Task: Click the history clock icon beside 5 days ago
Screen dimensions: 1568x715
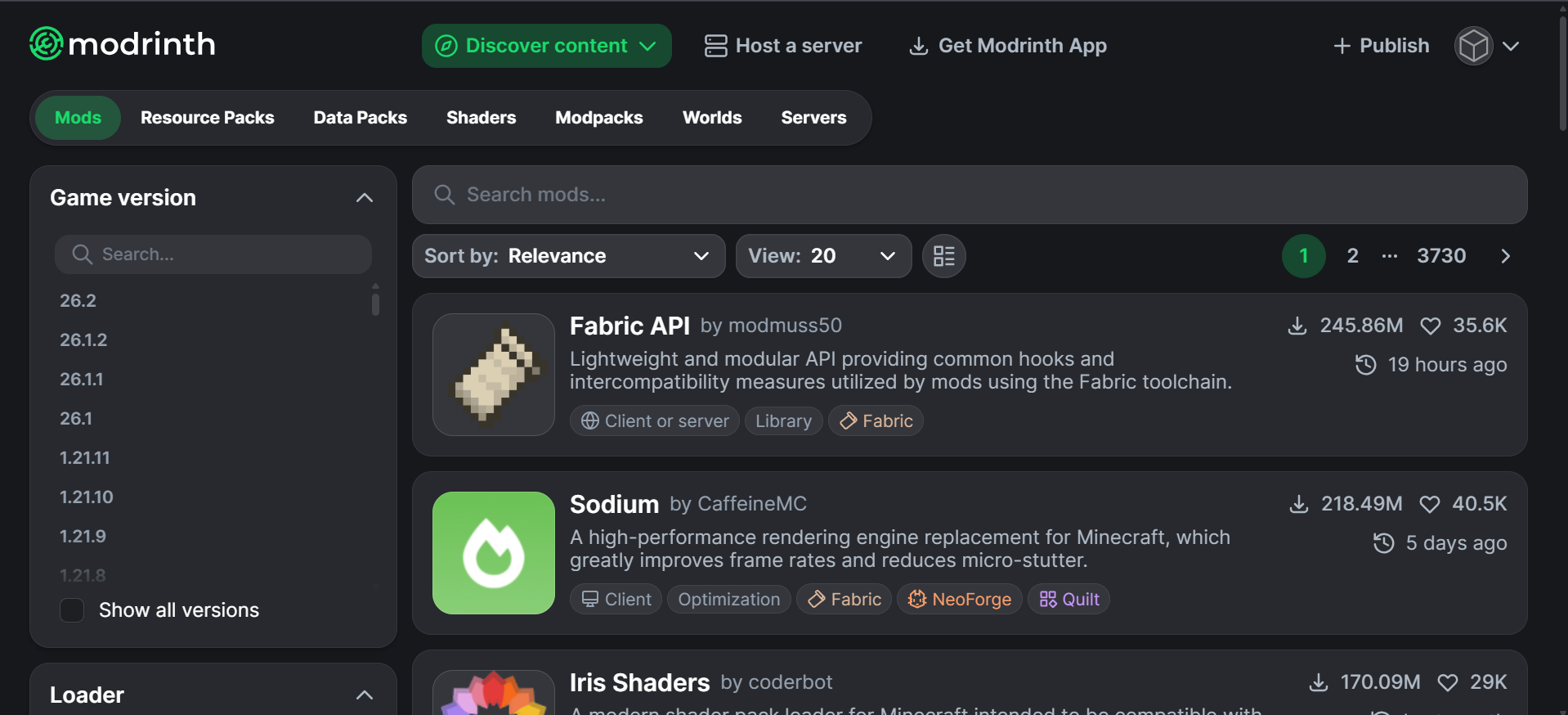Action: click(x=1384, y=543)
